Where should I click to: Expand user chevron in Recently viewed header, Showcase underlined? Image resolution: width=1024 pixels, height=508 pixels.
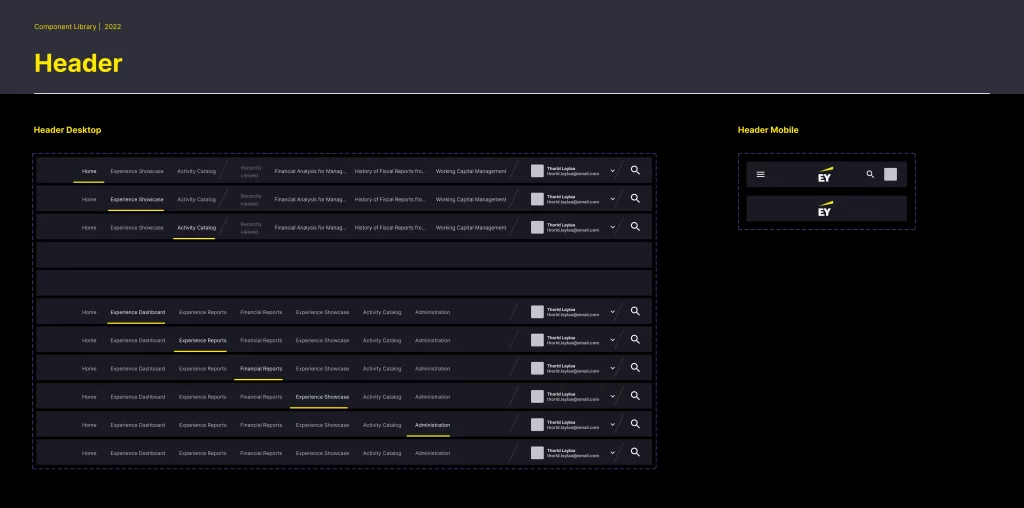pyautogui.click(x=613, y=199)
